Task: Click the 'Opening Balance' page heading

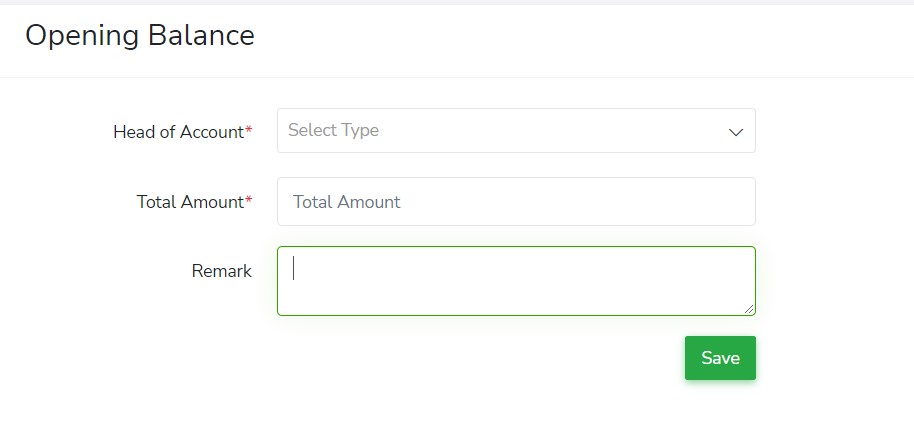Action: tap(140, 36)
